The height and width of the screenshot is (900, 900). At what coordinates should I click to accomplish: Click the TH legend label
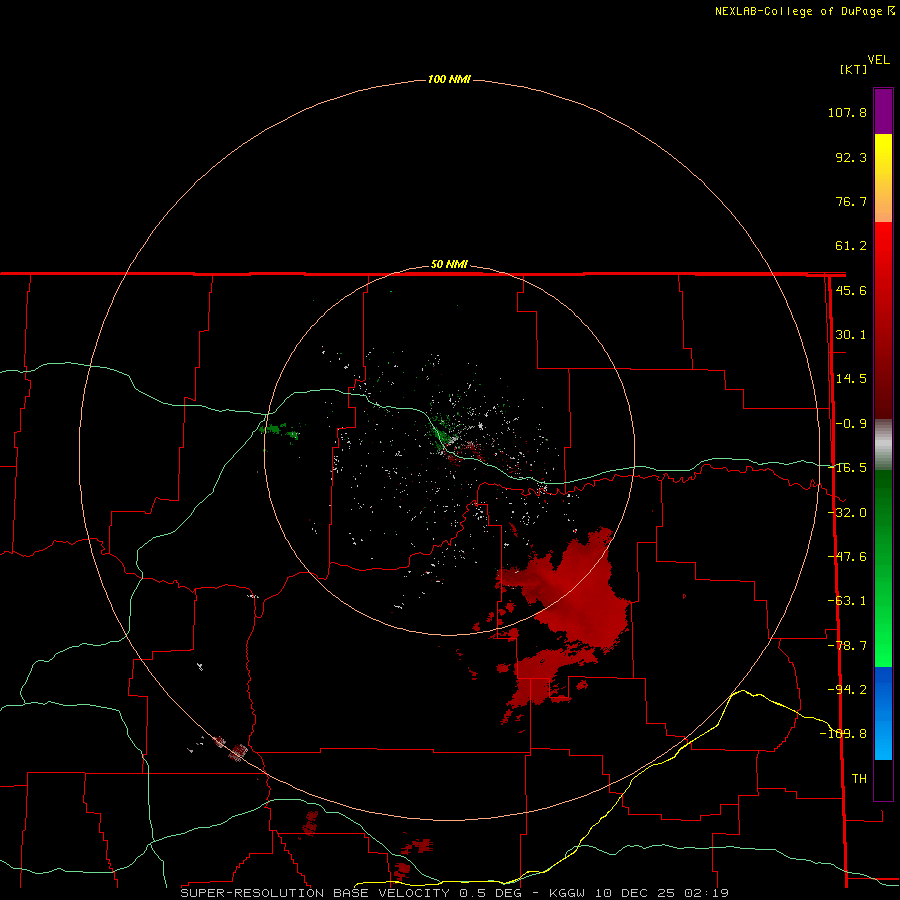859,778
